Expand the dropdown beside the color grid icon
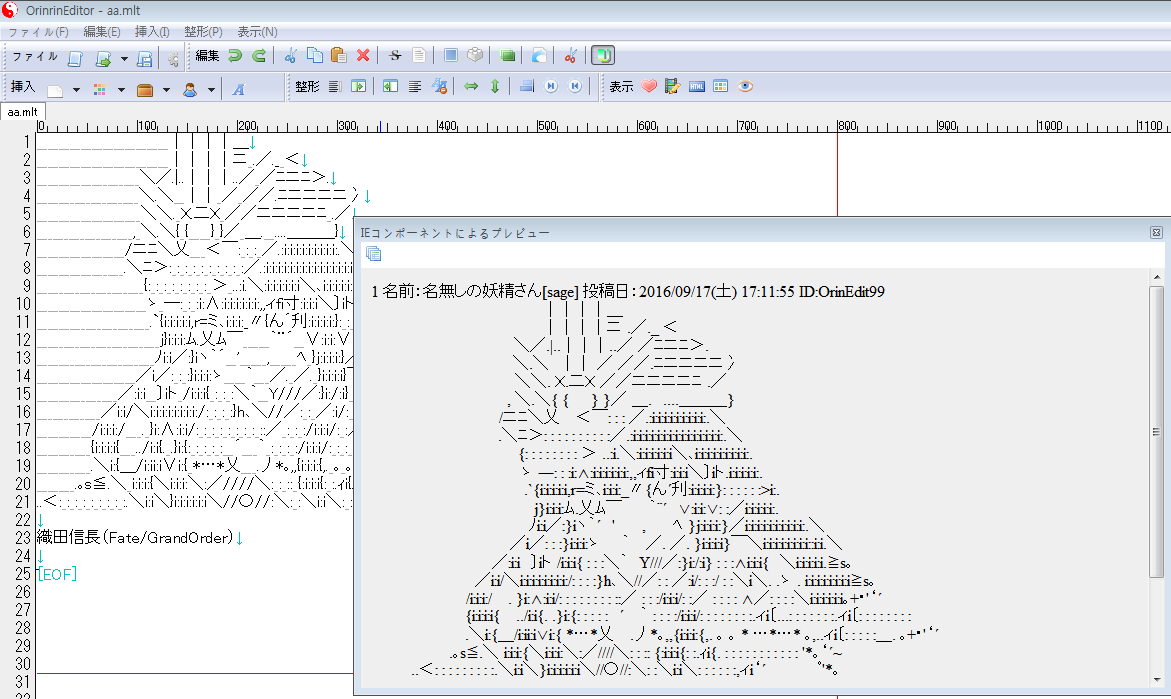 (121, 89)
